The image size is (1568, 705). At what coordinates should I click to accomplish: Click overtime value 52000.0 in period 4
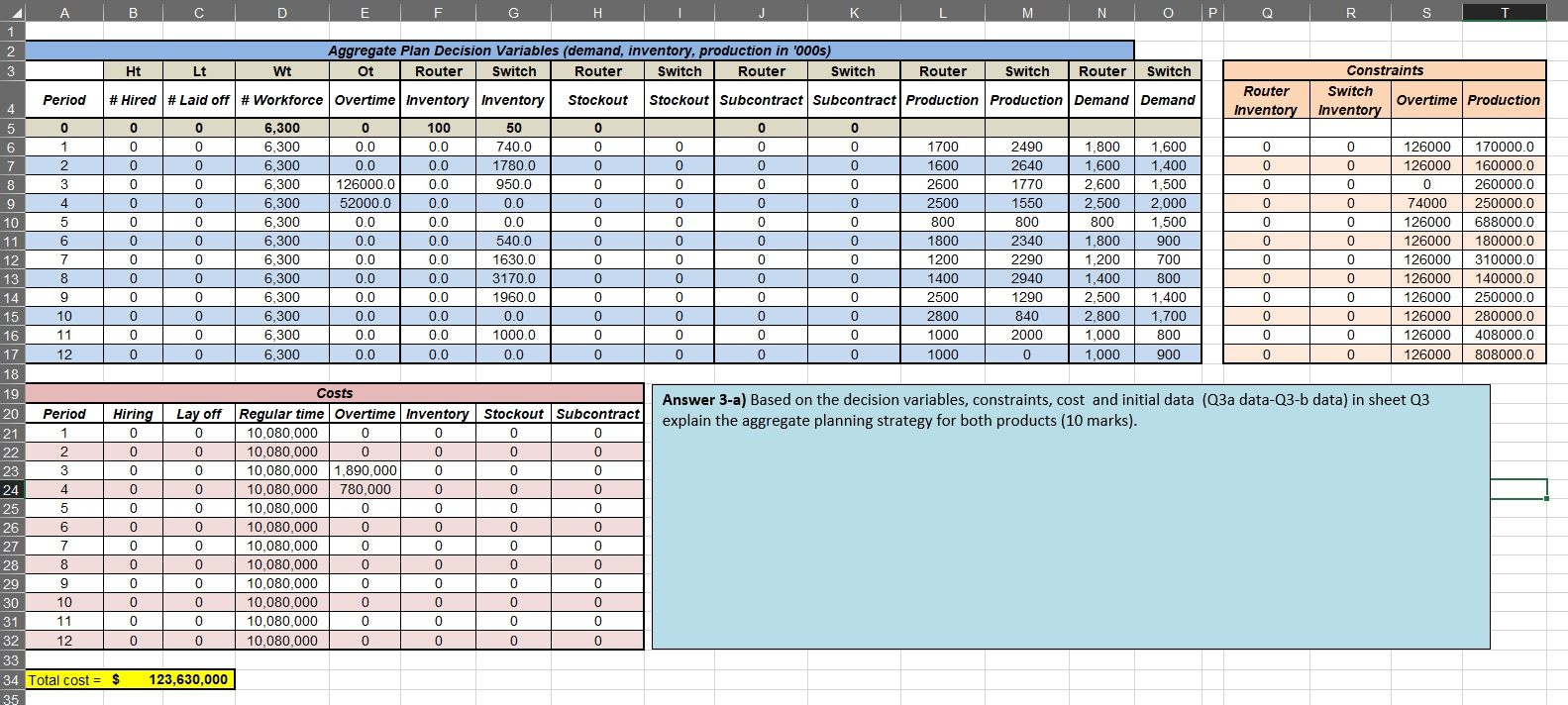pyautogui.click(x=366, y=203)
